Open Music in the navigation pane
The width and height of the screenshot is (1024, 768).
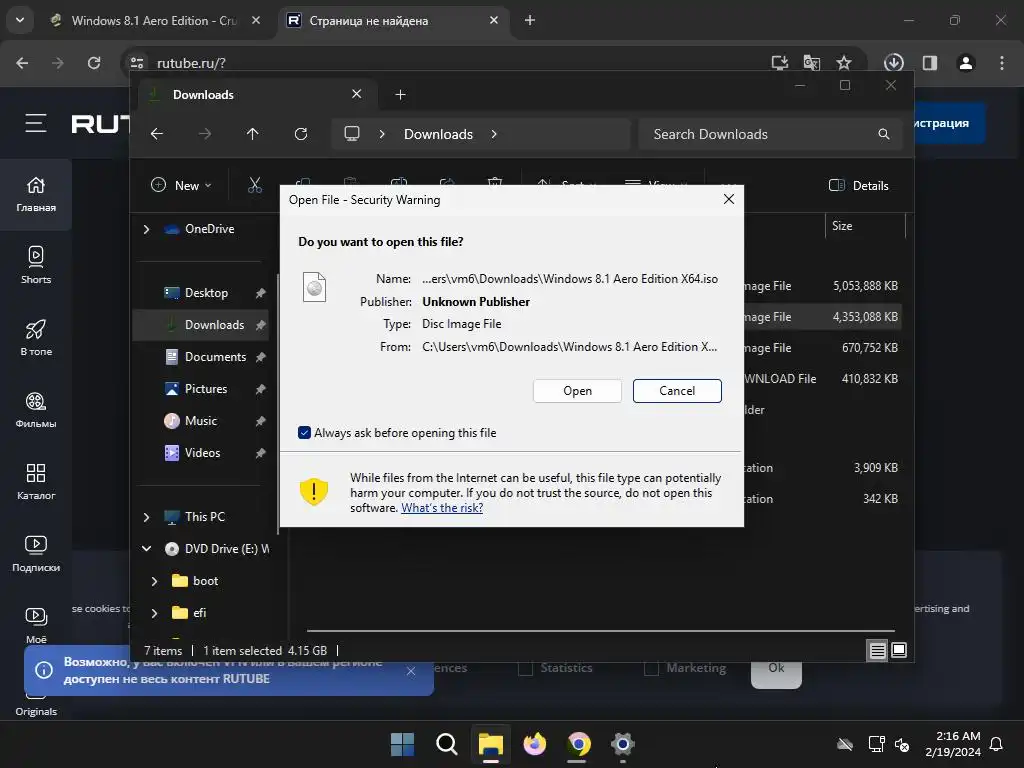tap(200, 421)
